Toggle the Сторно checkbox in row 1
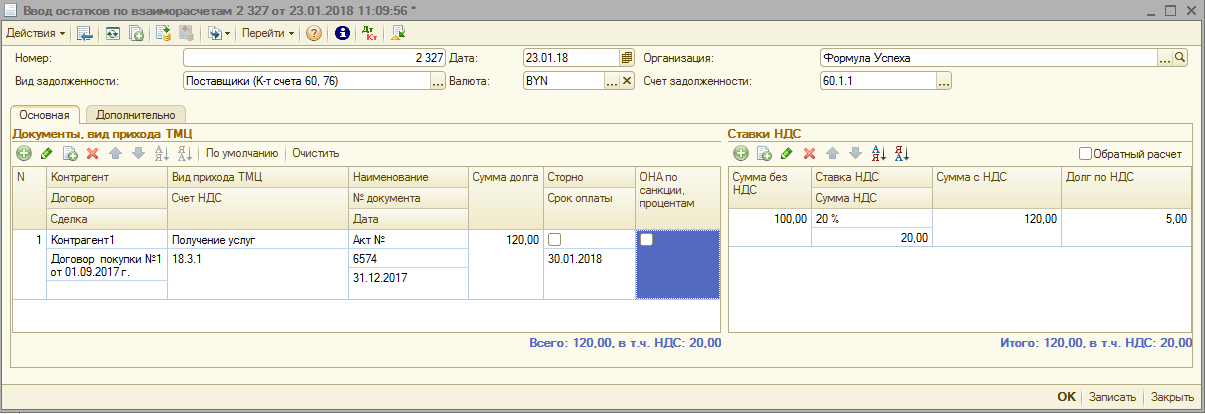The height and width of the screenshot is (414, 1205). click(x=554, y=240)
